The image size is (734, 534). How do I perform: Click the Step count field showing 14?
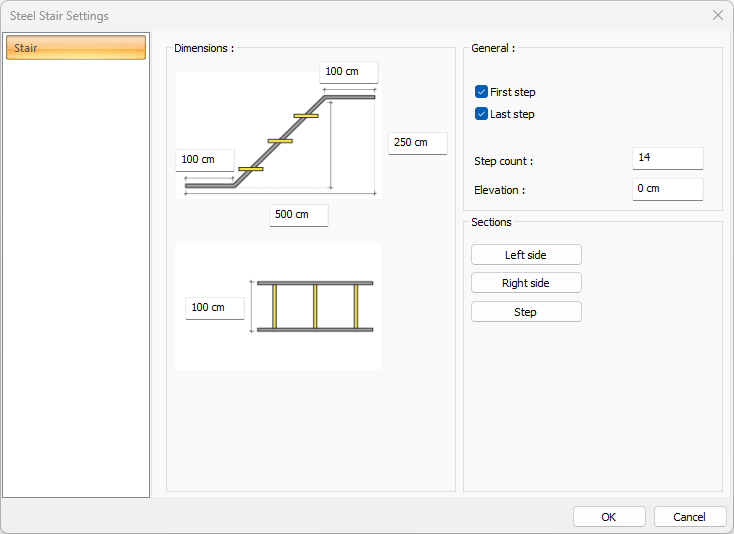[667, 158]
